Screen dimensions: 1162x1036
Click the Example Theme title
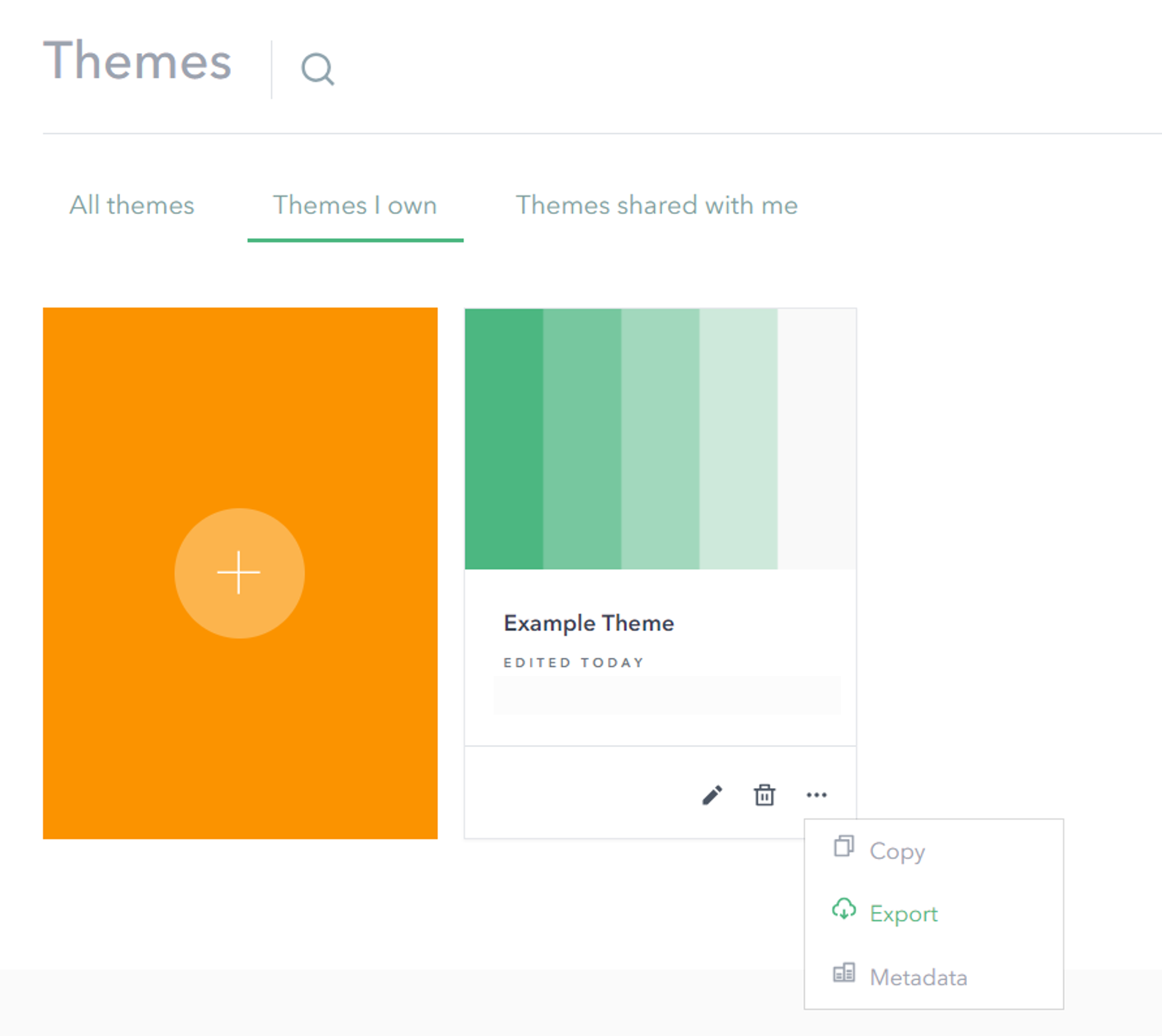pyautogui.click(x=589, y=623)
